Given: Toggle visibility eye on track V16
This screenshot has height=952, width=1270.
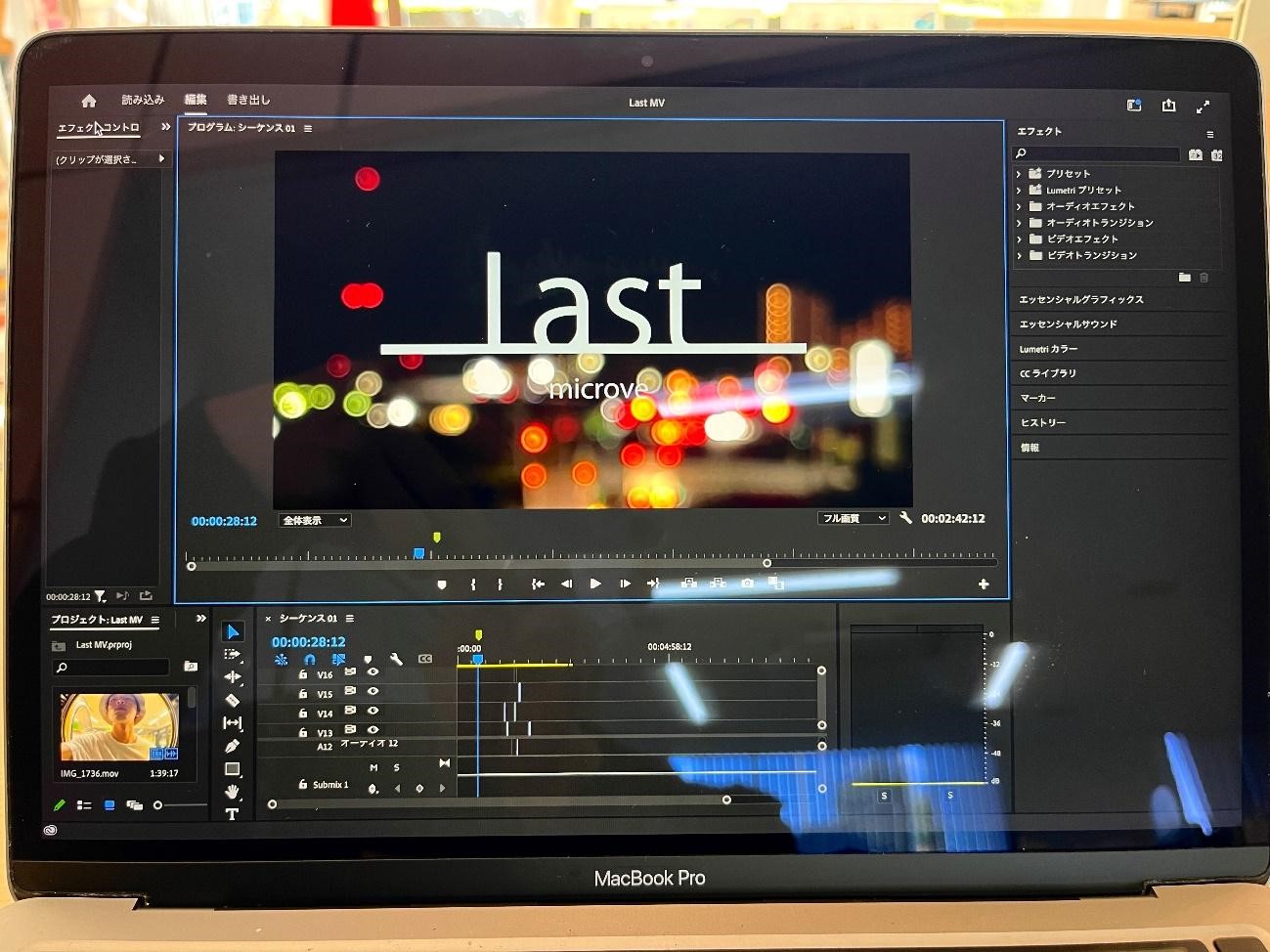Looking at the screenshot, I should pos(372,672).
